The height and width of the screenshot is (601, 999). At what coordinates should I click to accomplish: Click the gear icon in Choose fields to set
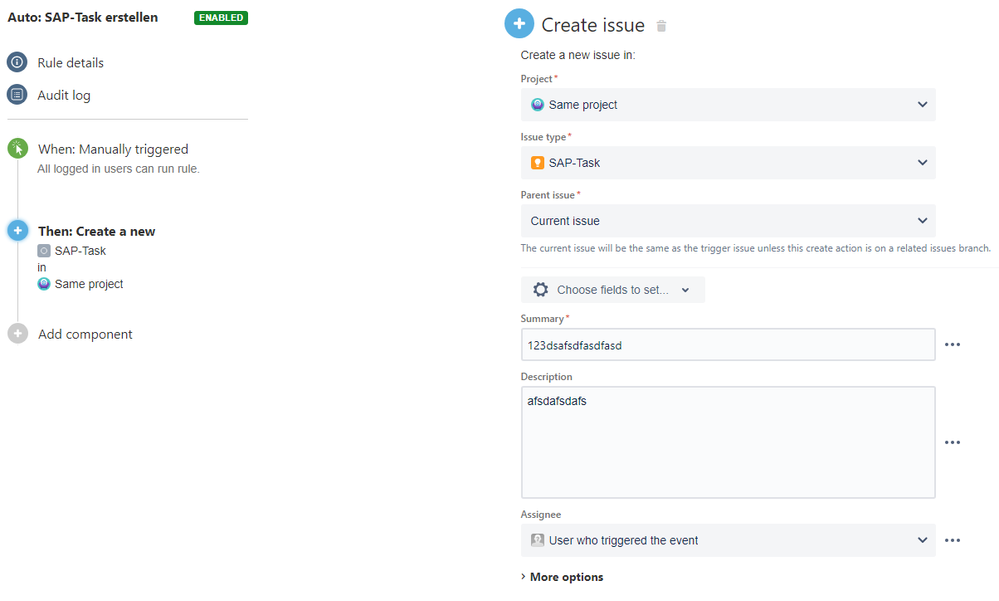tap(540, 290)
